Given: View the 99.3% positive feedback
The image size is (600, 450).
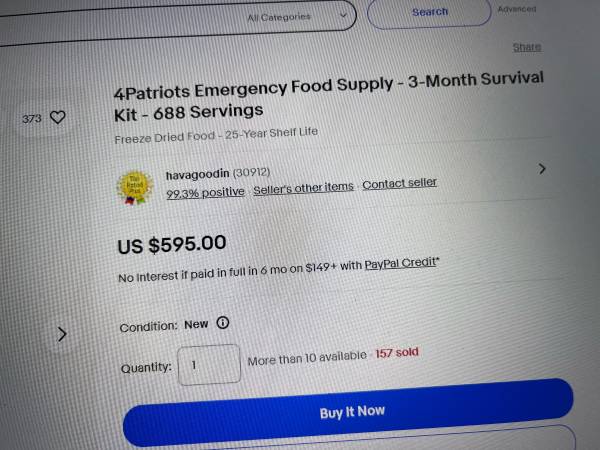Looking at the screenshot, I should (x=205, y=192).
